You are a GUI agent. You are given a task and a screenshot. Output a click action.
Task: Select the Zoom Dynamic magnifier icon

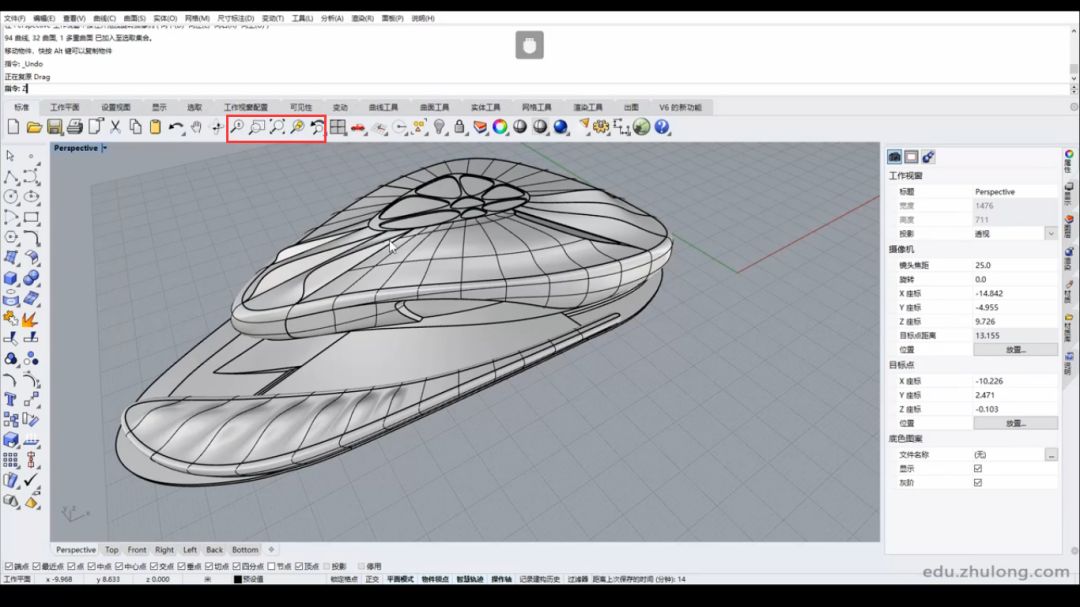click(237, 127)
